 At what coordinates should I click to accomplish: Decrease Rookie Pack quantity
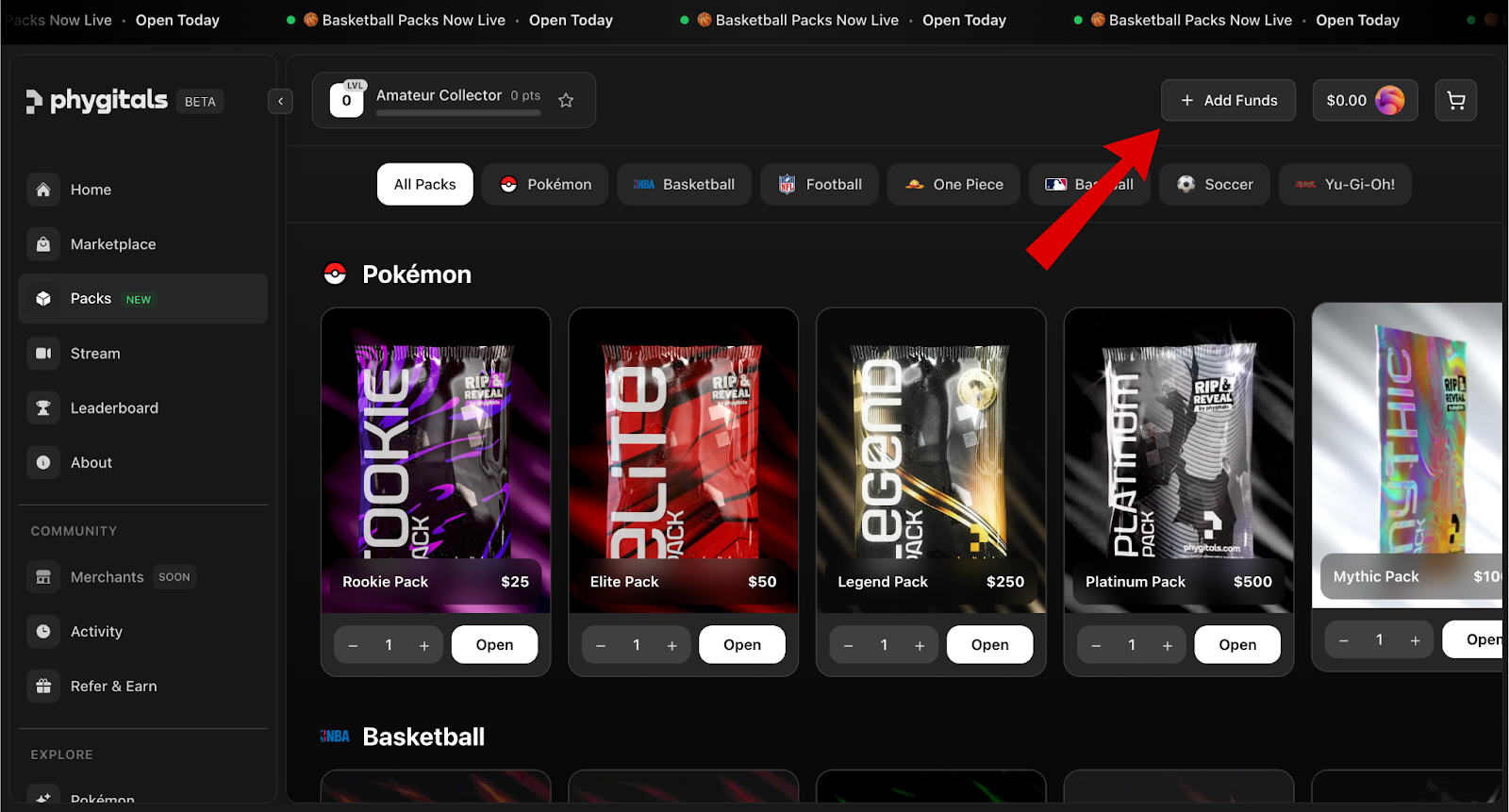353,646
